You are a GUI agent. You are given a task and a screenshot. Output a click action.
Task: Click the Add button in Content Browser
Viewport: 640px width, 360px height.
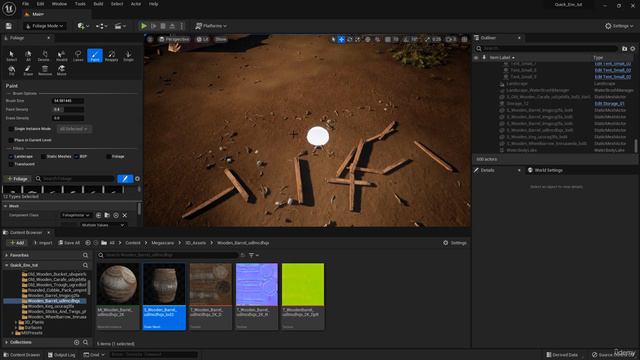[x=16, y=243]
